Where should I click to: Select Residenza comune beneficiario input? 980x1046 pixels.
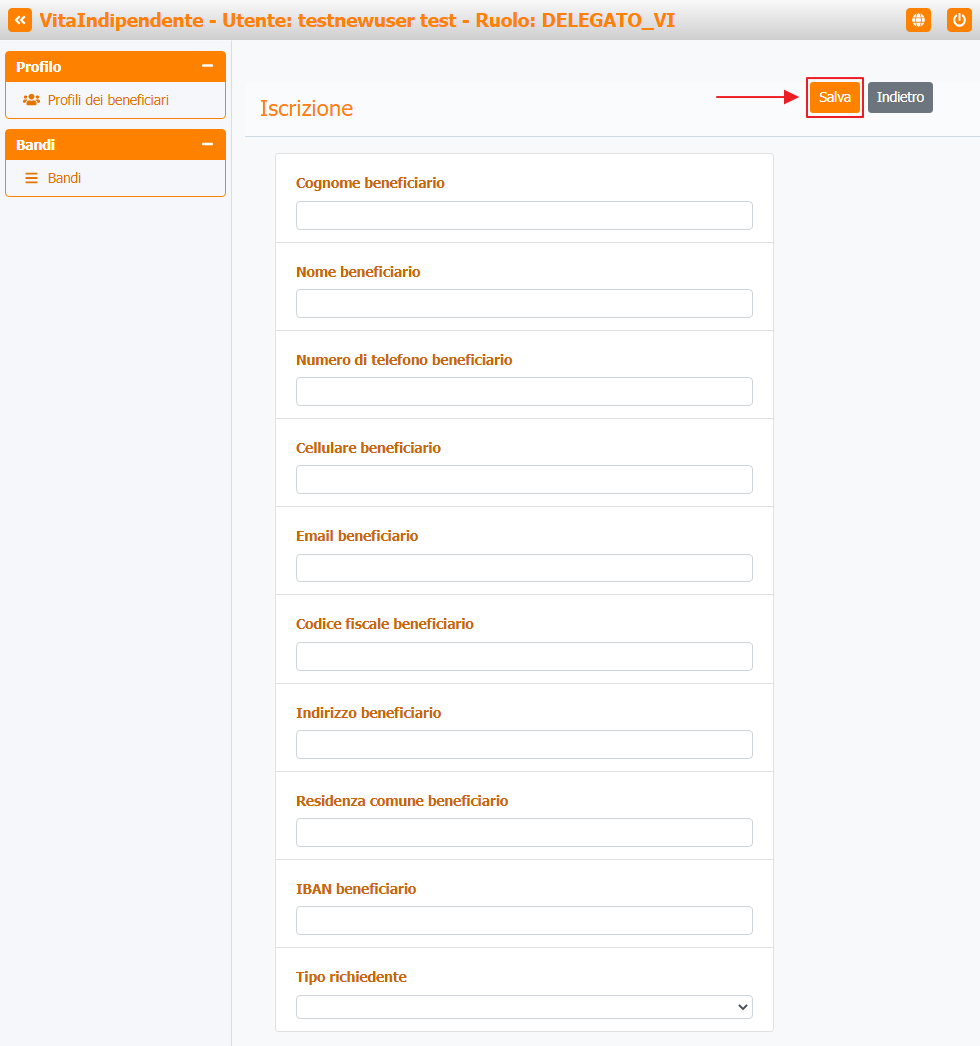click(x=524, y=833)
